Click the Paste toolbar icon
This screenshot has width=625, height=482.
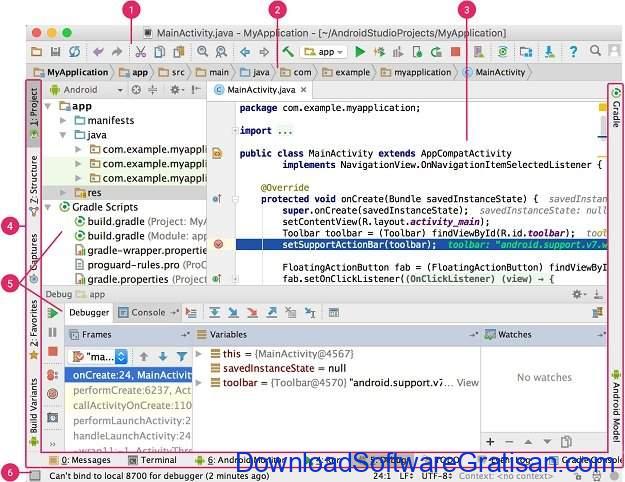click(179, 52)
